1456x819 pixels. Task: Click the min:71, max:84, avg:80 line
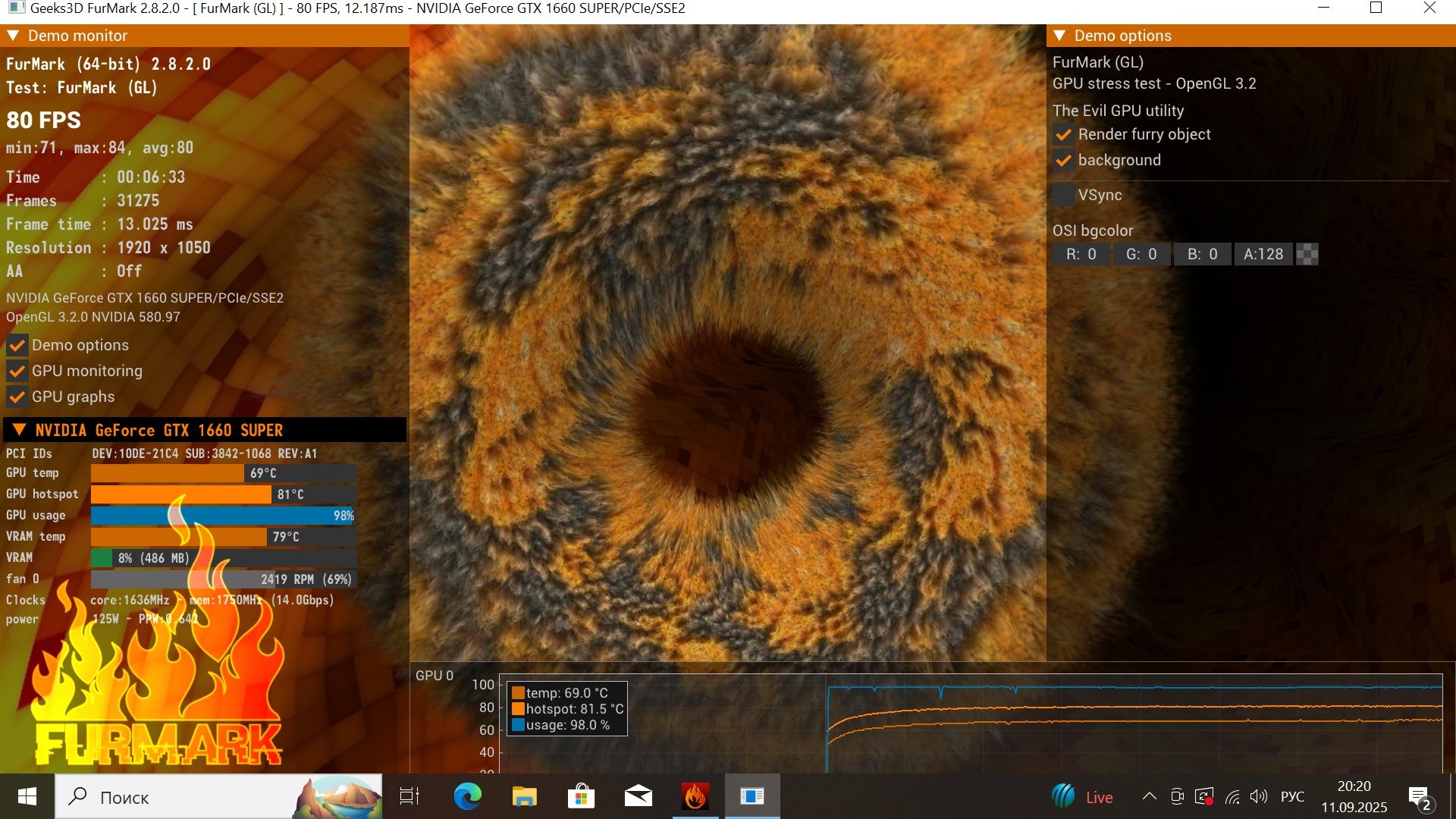[x=99, y=148]
